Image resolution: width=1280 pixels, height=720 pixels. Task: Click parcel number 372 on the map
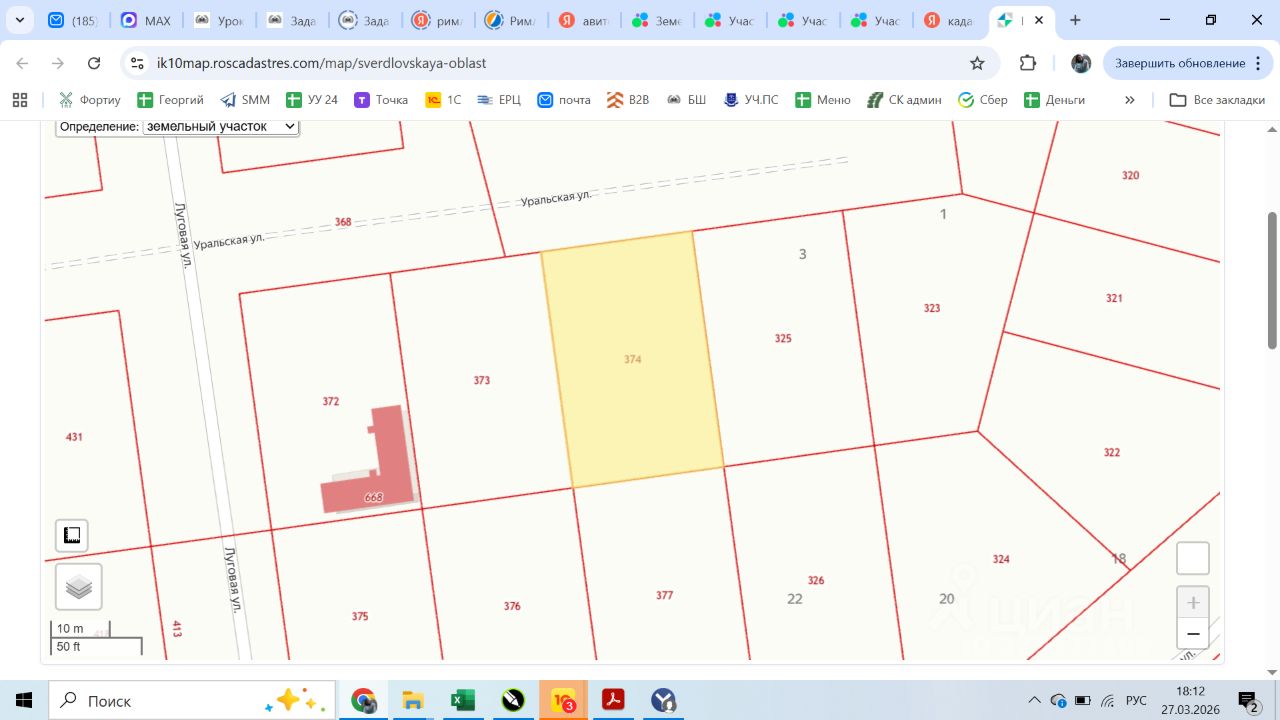pos(331,401)
